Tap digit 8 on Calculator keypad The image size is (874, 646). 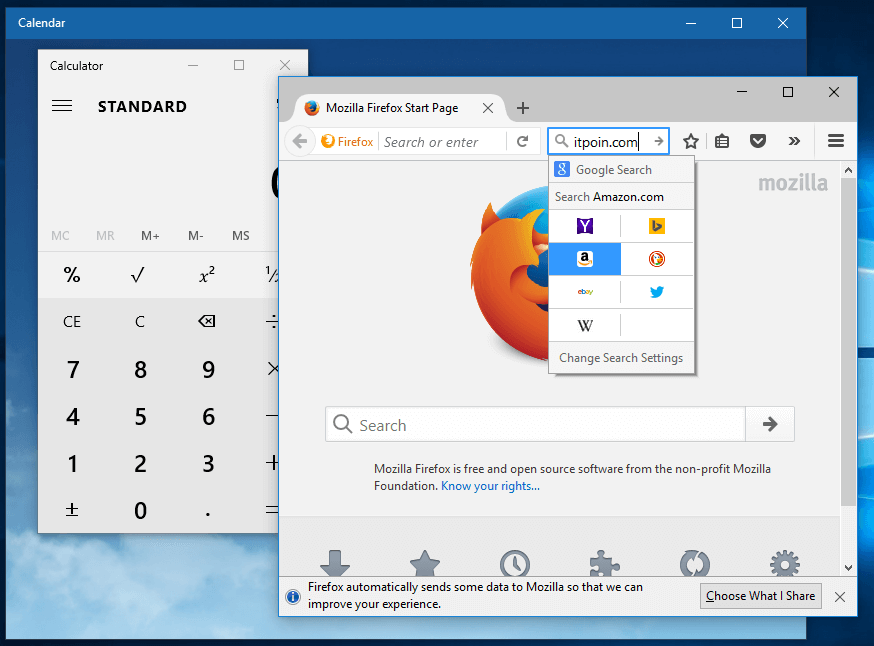pyautogui.click(x=140, y=370)
